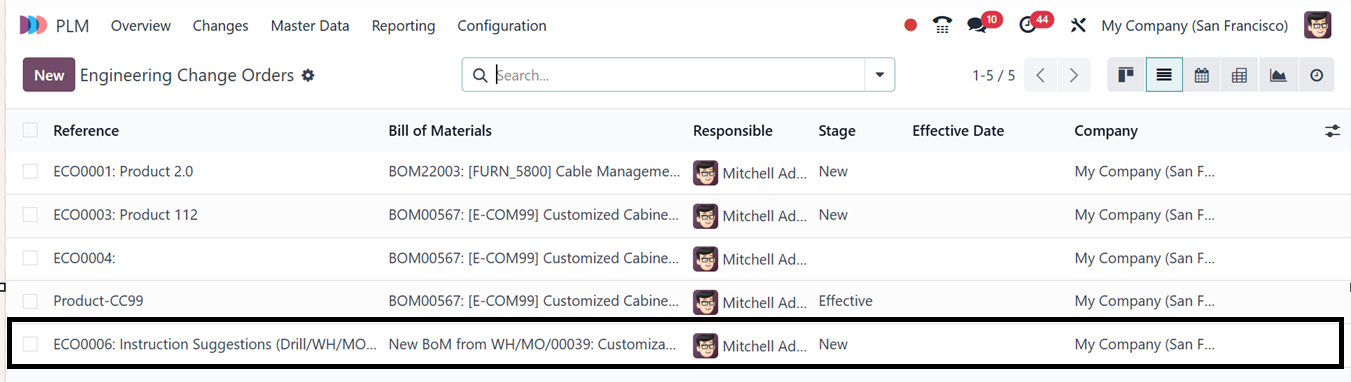Open the user avatar menu
The width and height of the screenshot is (1351, 382).
(x=1318, y=25)
